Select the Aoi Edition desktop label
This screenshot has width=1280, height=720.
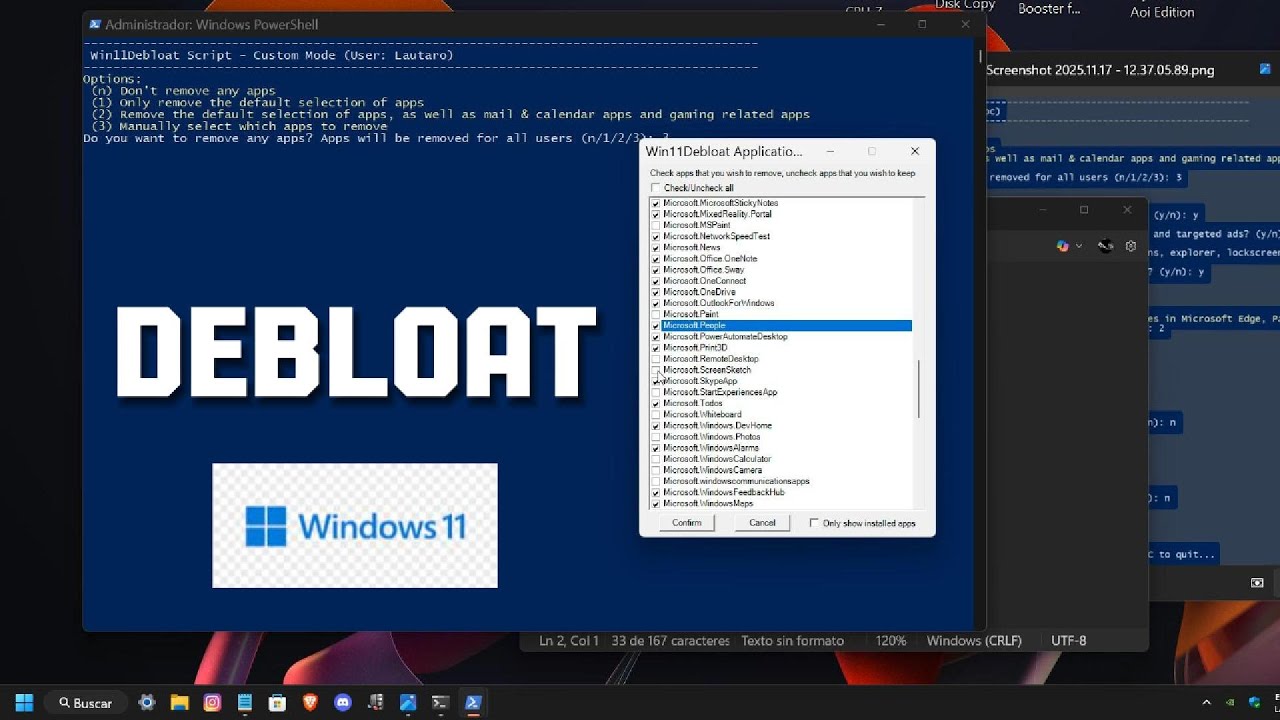[x=1162, y=12]
